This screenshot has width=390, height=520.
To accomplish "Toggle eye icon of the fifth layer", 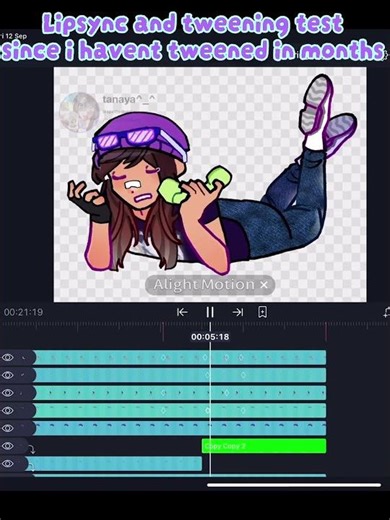I will point(8,428).
